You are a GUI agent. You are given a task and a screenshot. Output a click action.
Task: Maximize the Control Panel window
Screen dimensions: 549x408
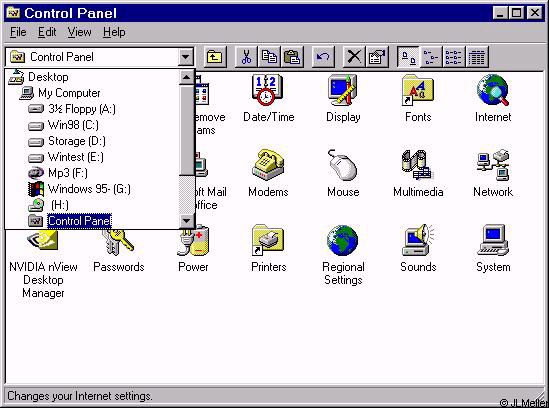(x=516, y=13)
